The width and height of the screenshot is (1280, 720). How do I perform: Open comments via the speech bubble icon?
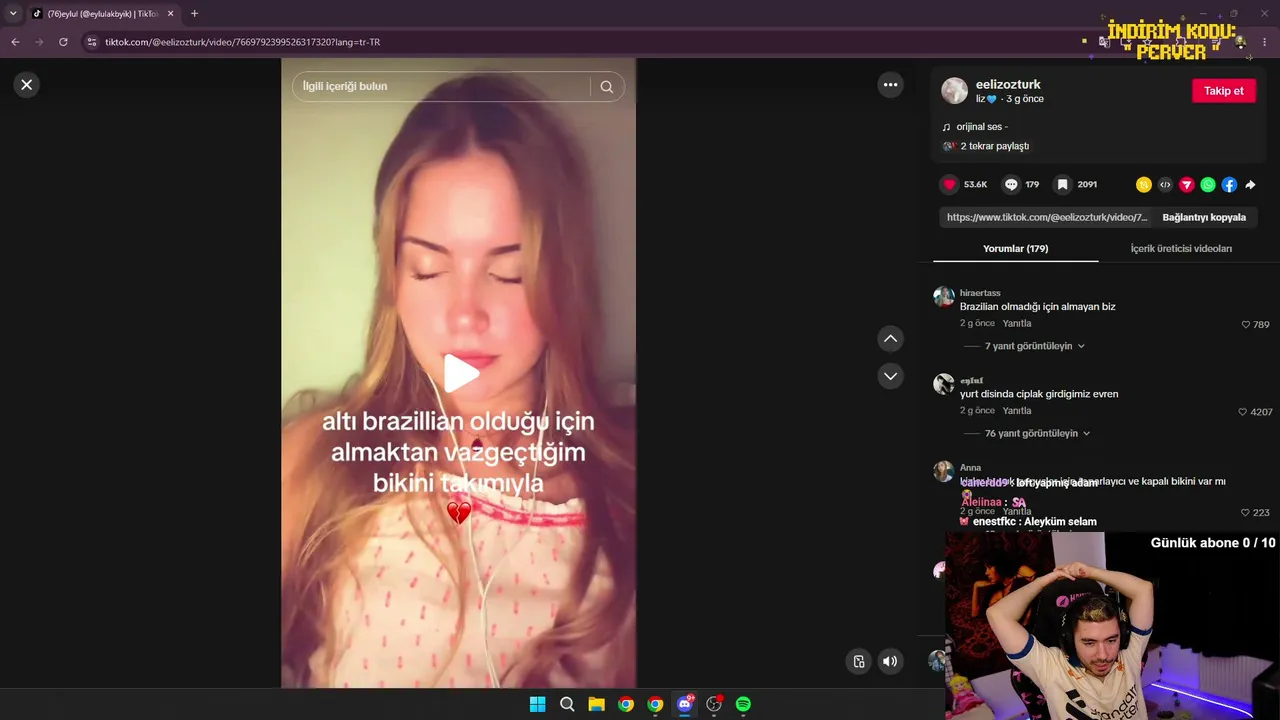[1011, 185]
